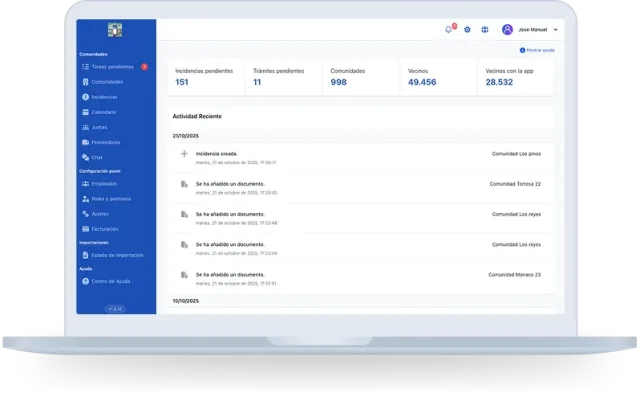Click the Incidencia creada 17:26:17 timestamp
640x397 pixels.
point(236,162)
